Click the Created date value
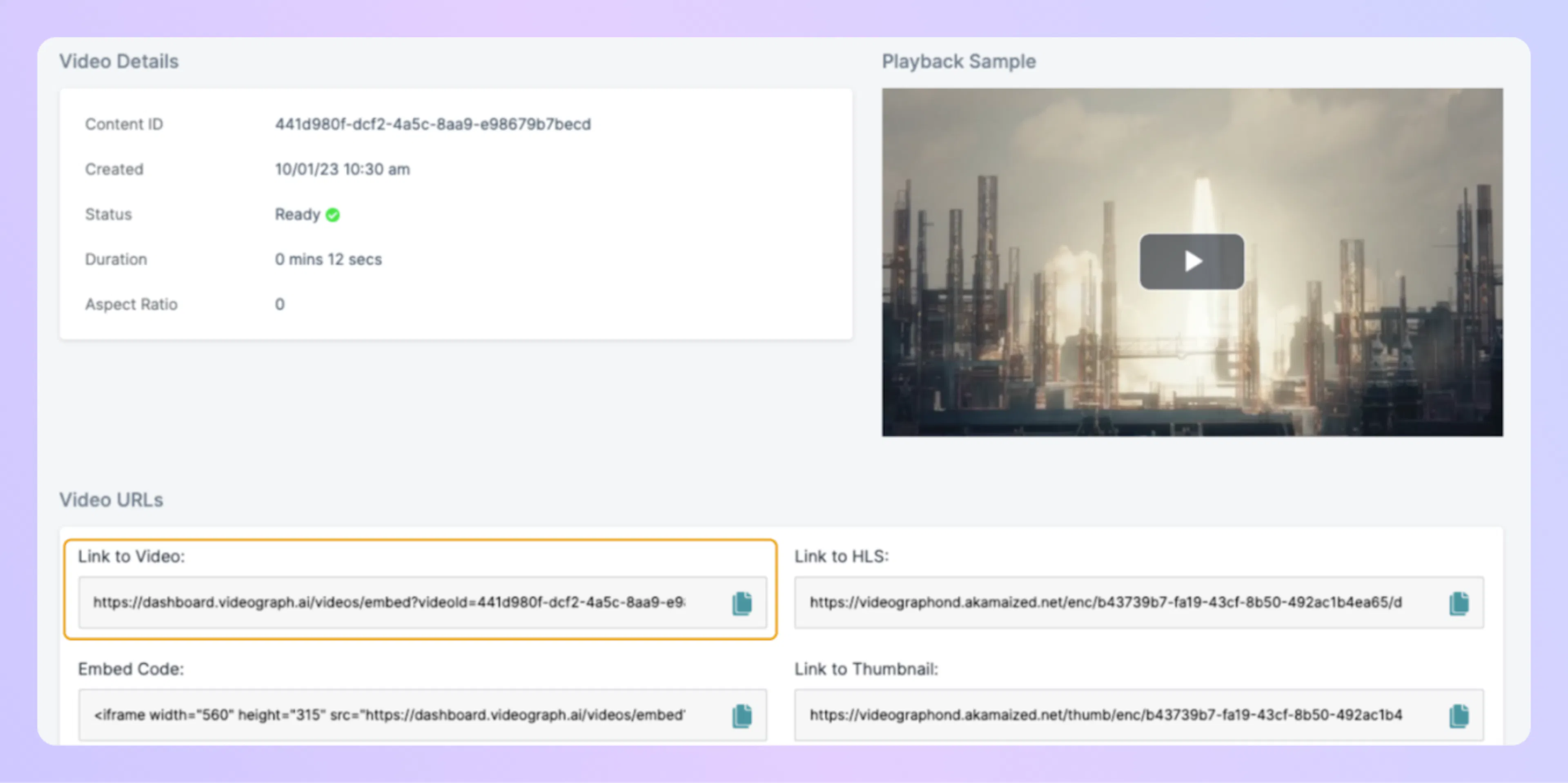This screenshot has width=1568, height=783. pyautogui.click(x=342, y=169)
